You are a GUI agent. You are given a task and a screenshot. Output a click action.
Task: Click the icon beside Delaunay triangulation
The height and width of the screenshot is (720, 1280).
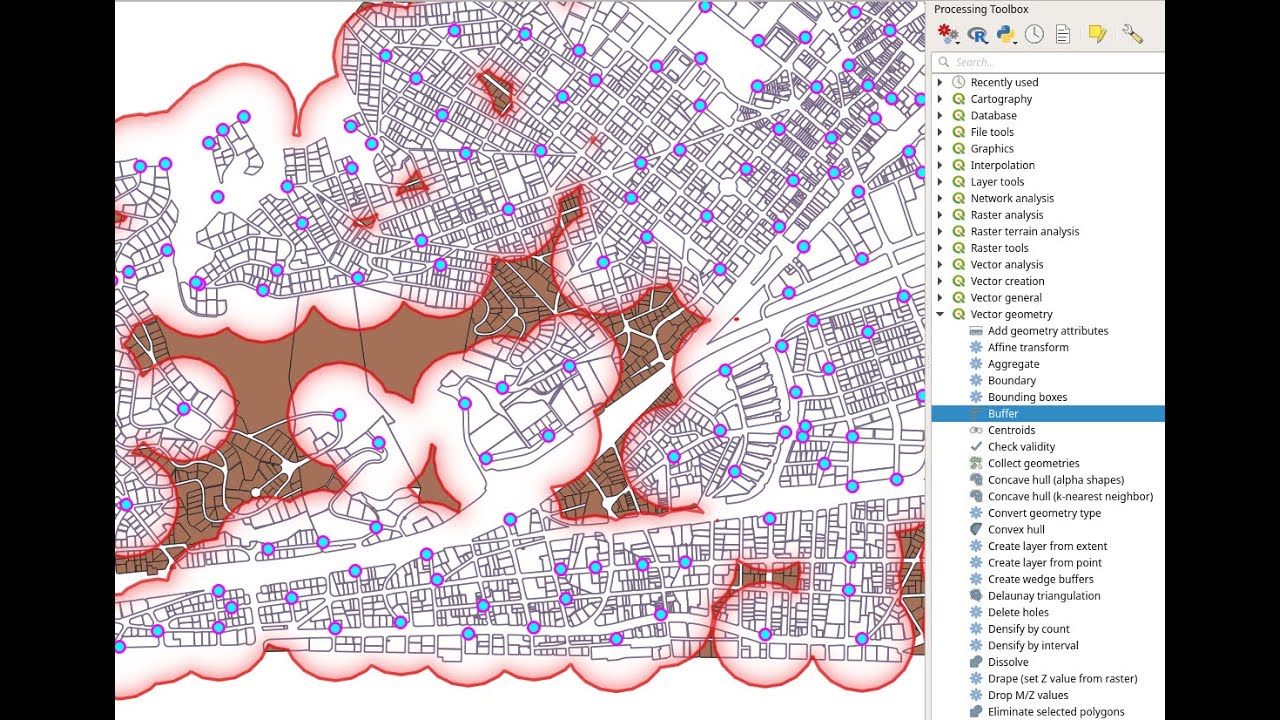click(976, 596)
